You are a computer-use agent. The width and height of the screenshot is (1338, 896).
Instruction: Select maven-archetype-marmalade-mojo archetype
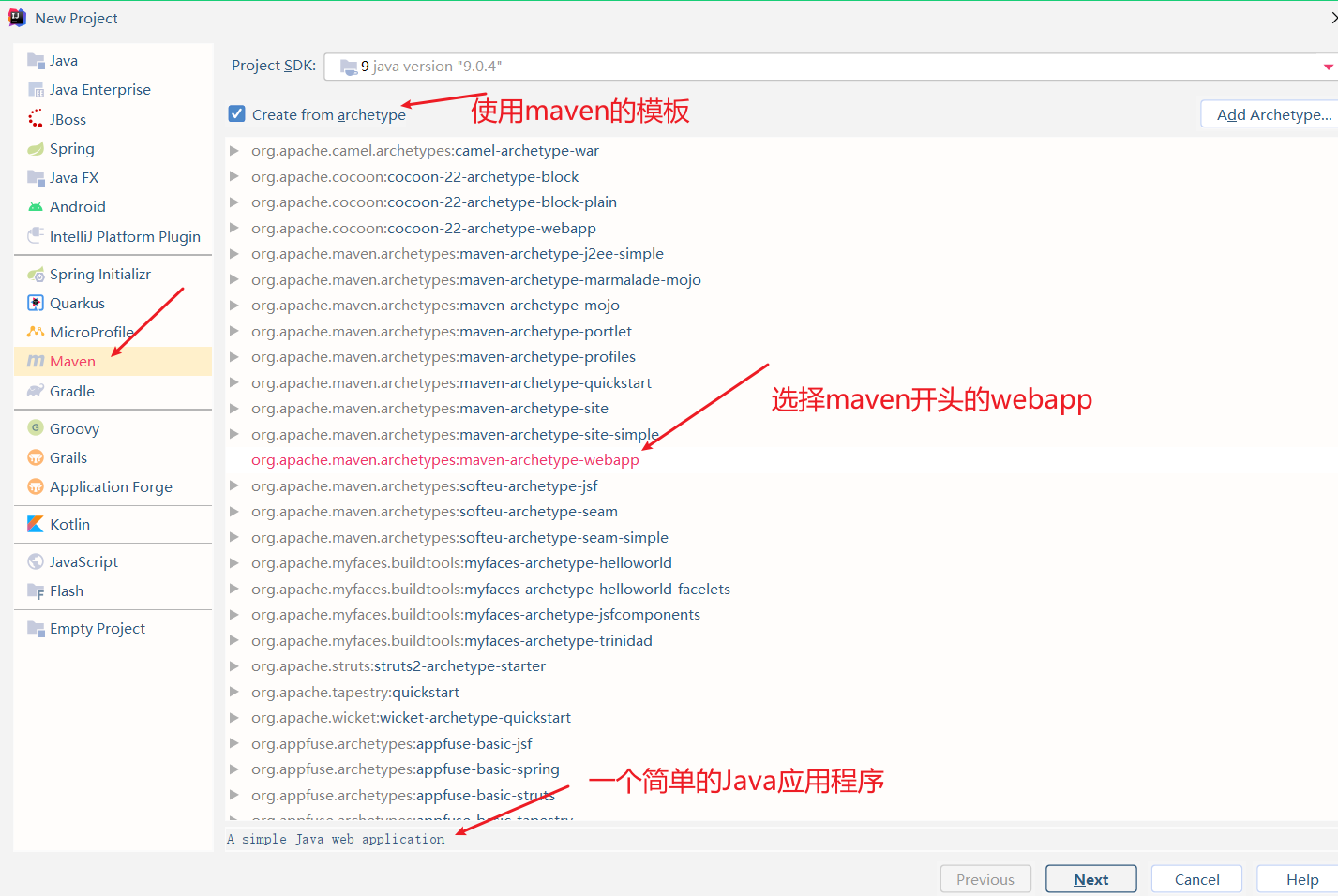tap(476, 279)
